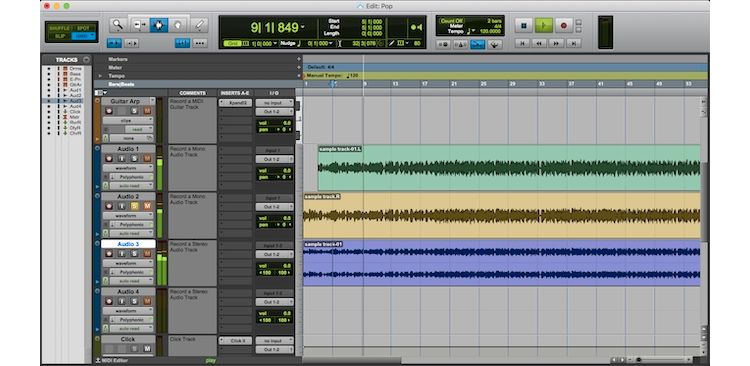This screenshot has width=750, height=366.
Task: Click the Record transport button
Action: pyautogui.click(x=563, y=25)
